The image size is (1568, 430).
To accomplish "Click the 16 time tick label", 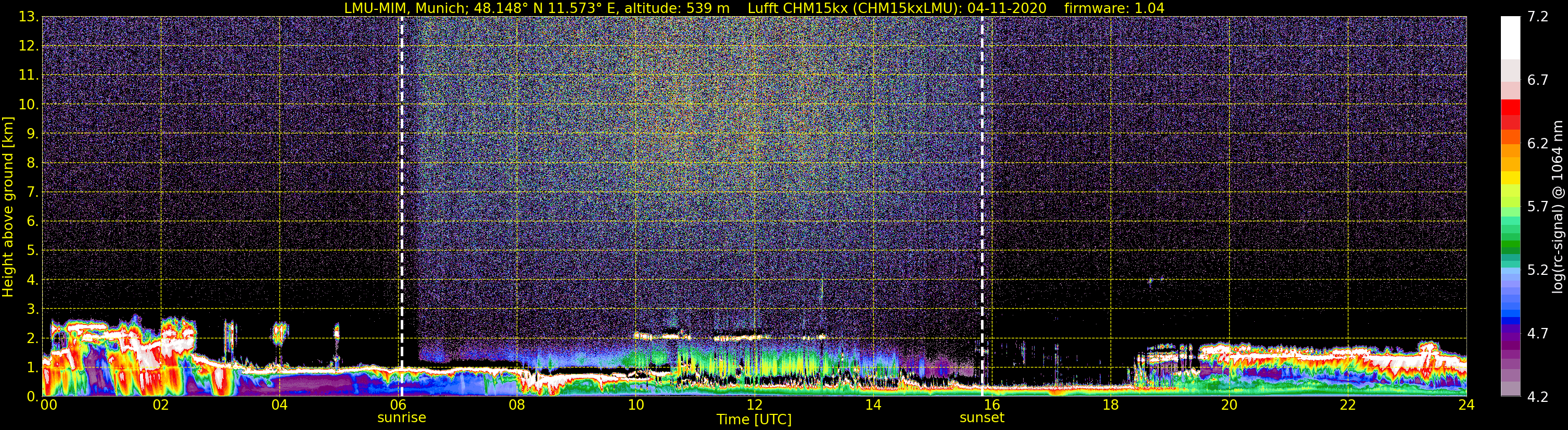I will coord(991,405).
